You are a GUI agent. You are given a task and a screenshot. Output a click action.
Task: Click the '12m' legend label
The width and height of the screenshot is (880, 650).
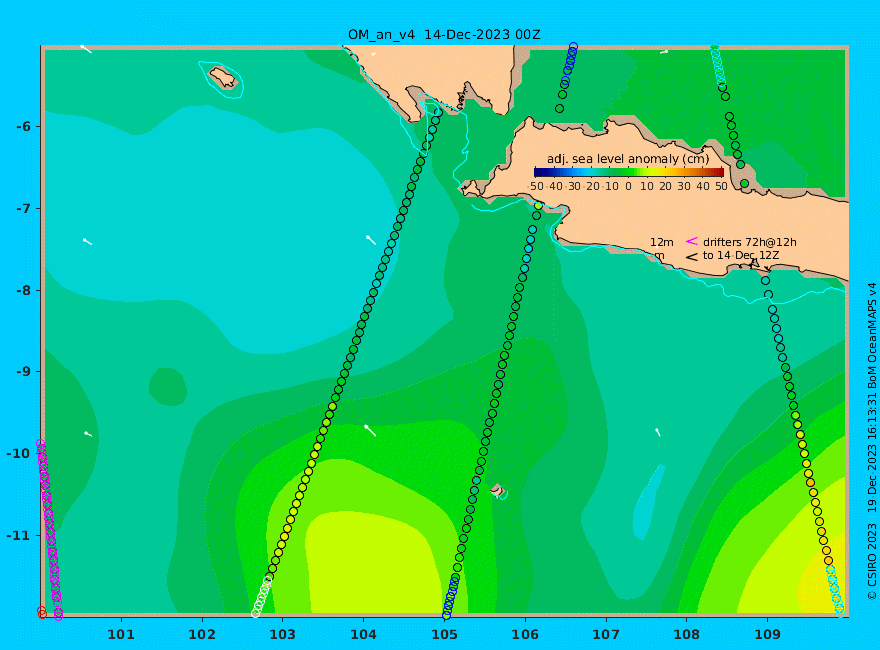click(662, 242)
